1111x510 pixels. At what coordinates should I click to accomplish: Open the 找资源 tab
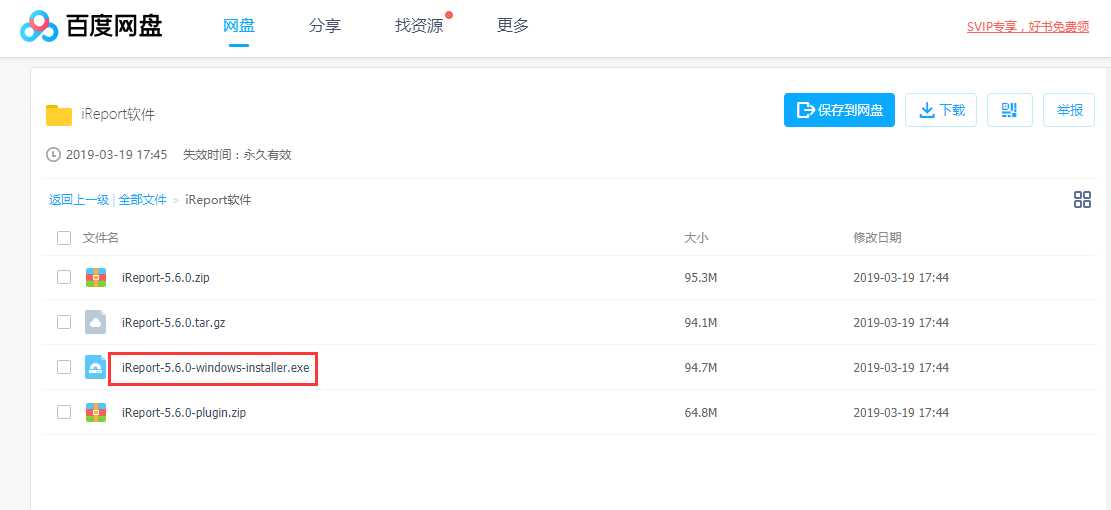[x=419, y=26]
